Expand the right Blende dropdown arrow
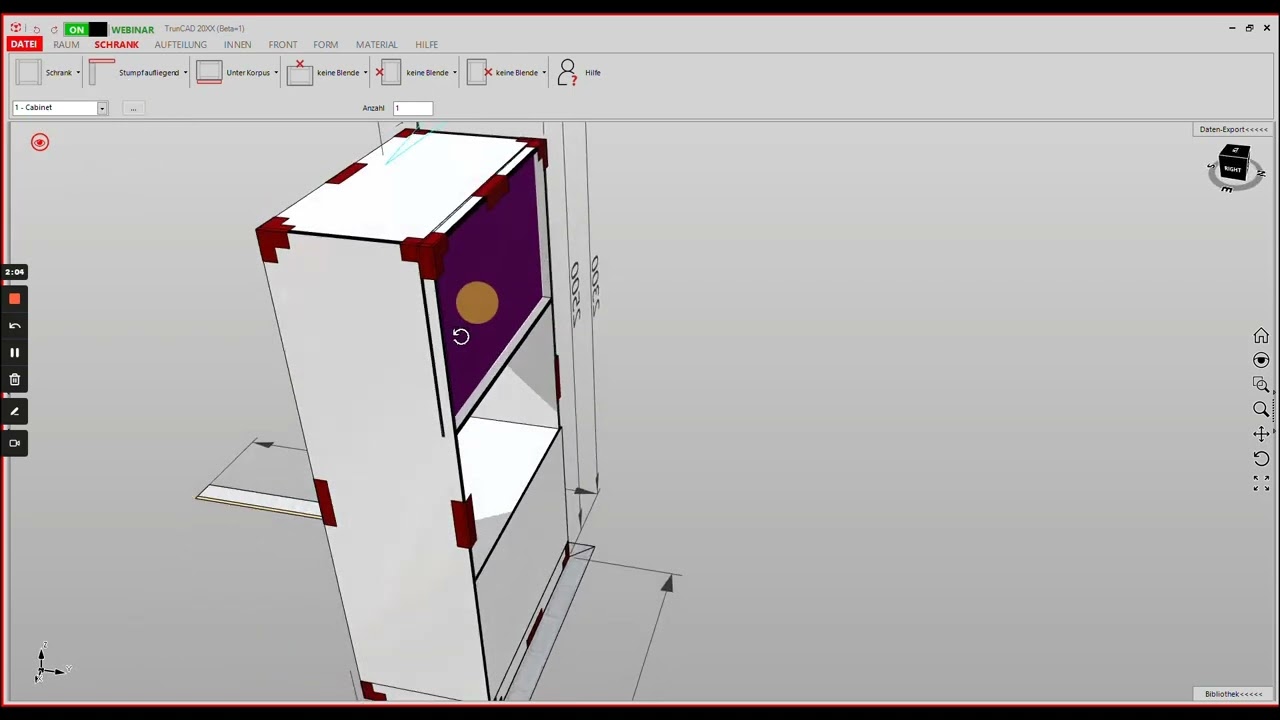Viewport: 1280px width, 720px height. pos(544,73)
